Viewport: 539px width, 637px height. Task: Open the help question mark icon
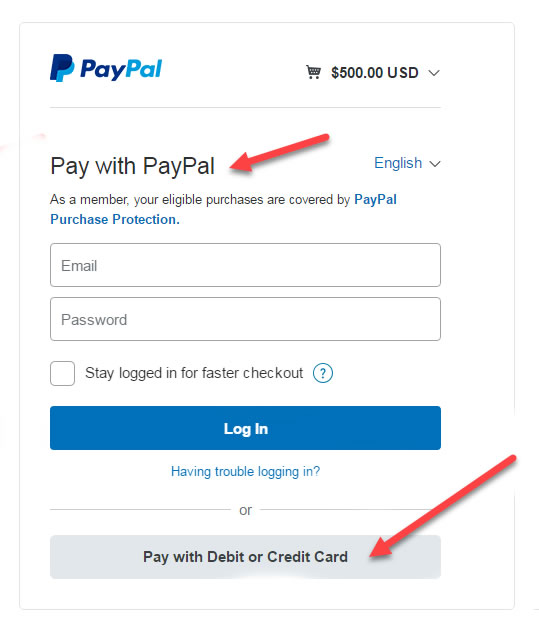pos(323,373)
